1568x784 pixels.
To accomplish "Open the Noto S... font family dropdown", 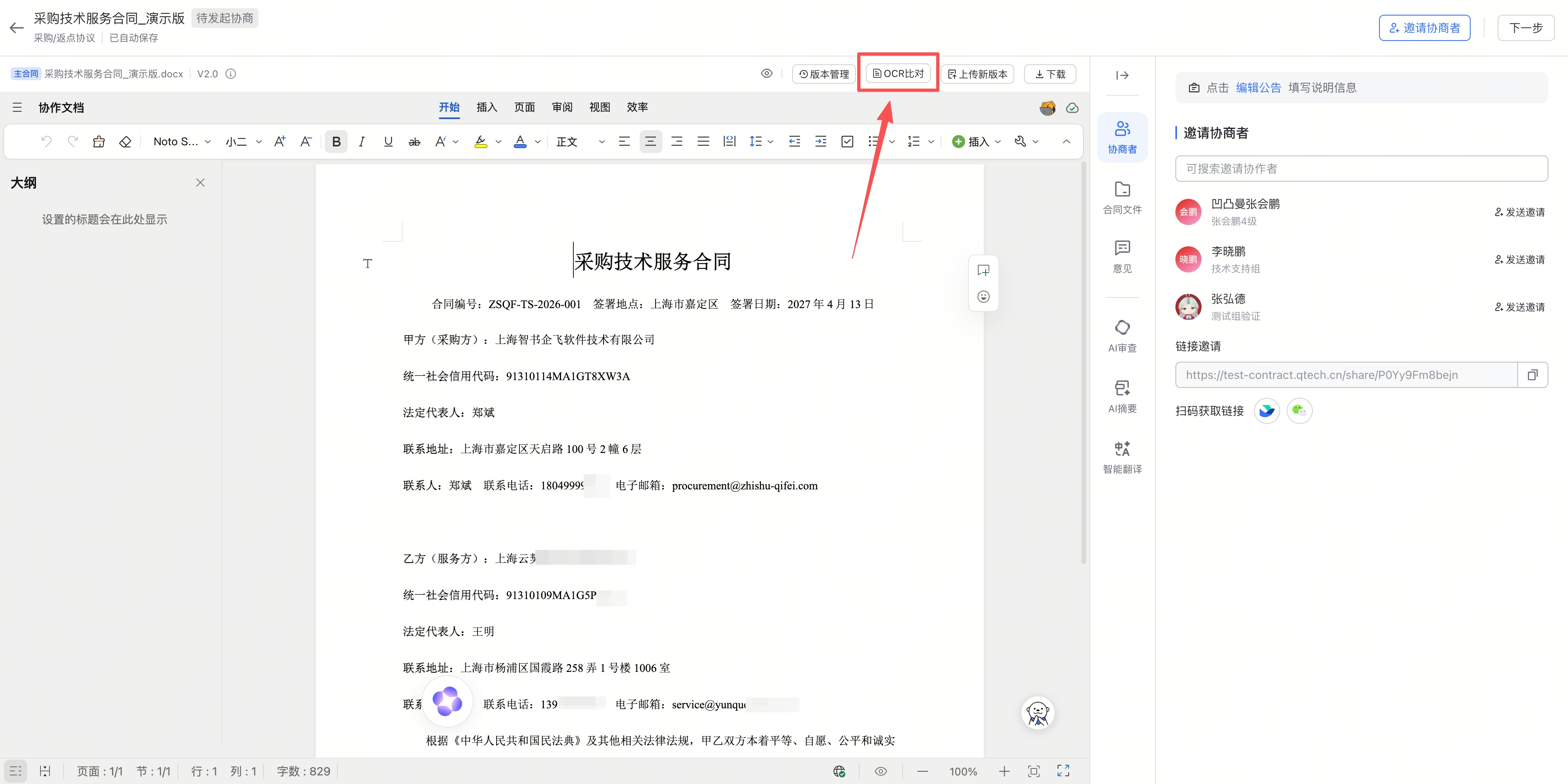I will 182,142.
